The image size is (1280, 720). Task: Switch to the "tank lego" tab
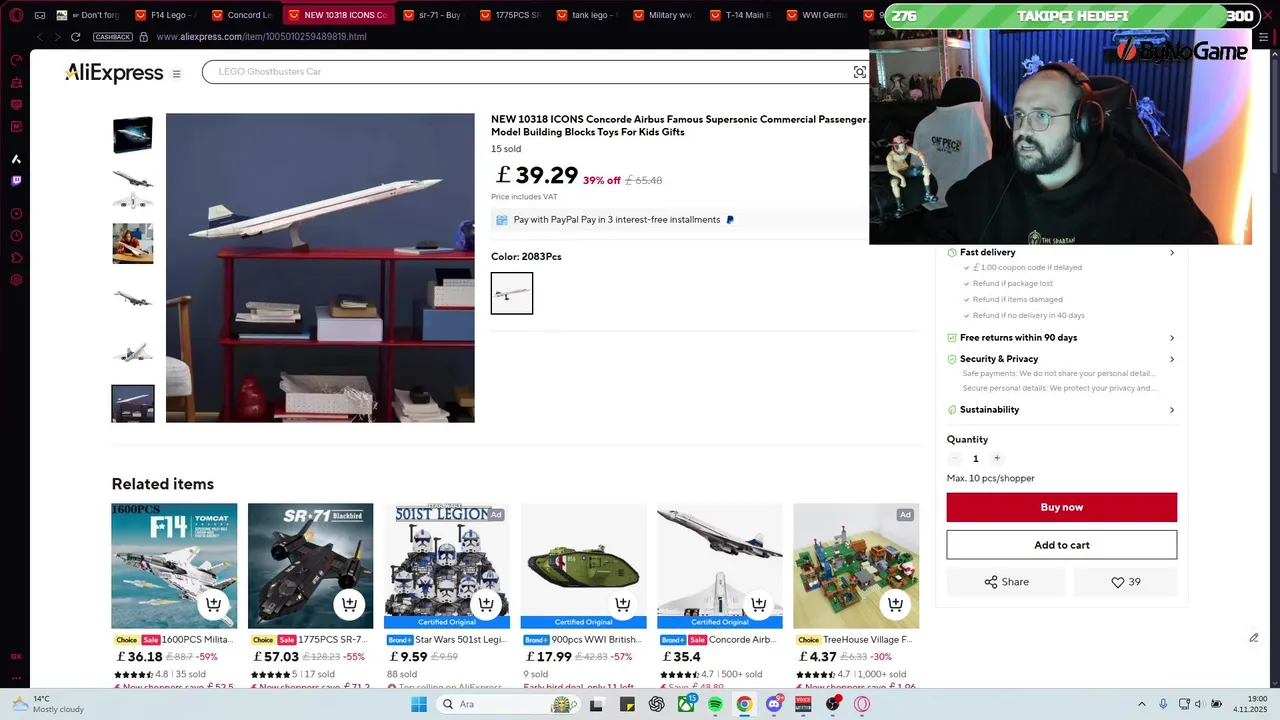tap(587, 15)
